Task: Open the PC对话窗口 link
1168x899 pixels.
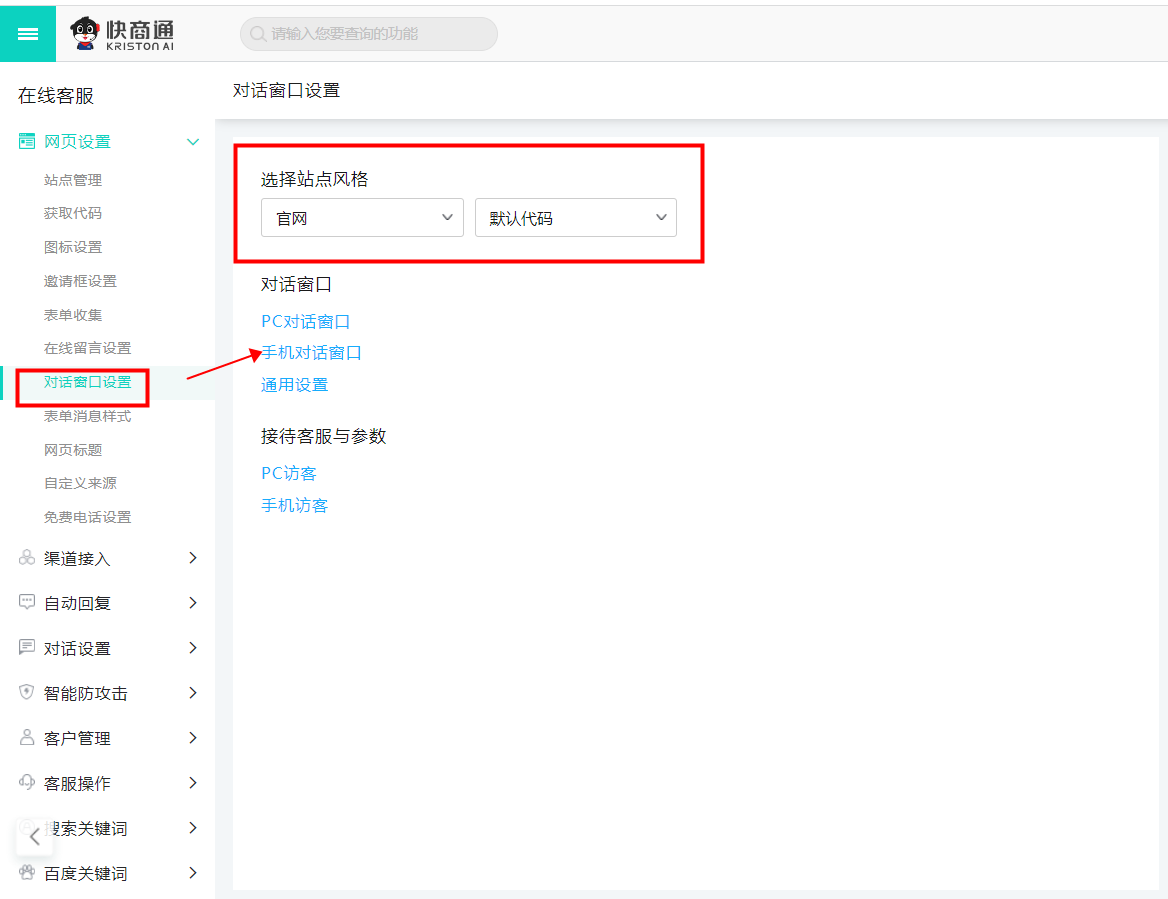Action: click(x=306, y=322)
